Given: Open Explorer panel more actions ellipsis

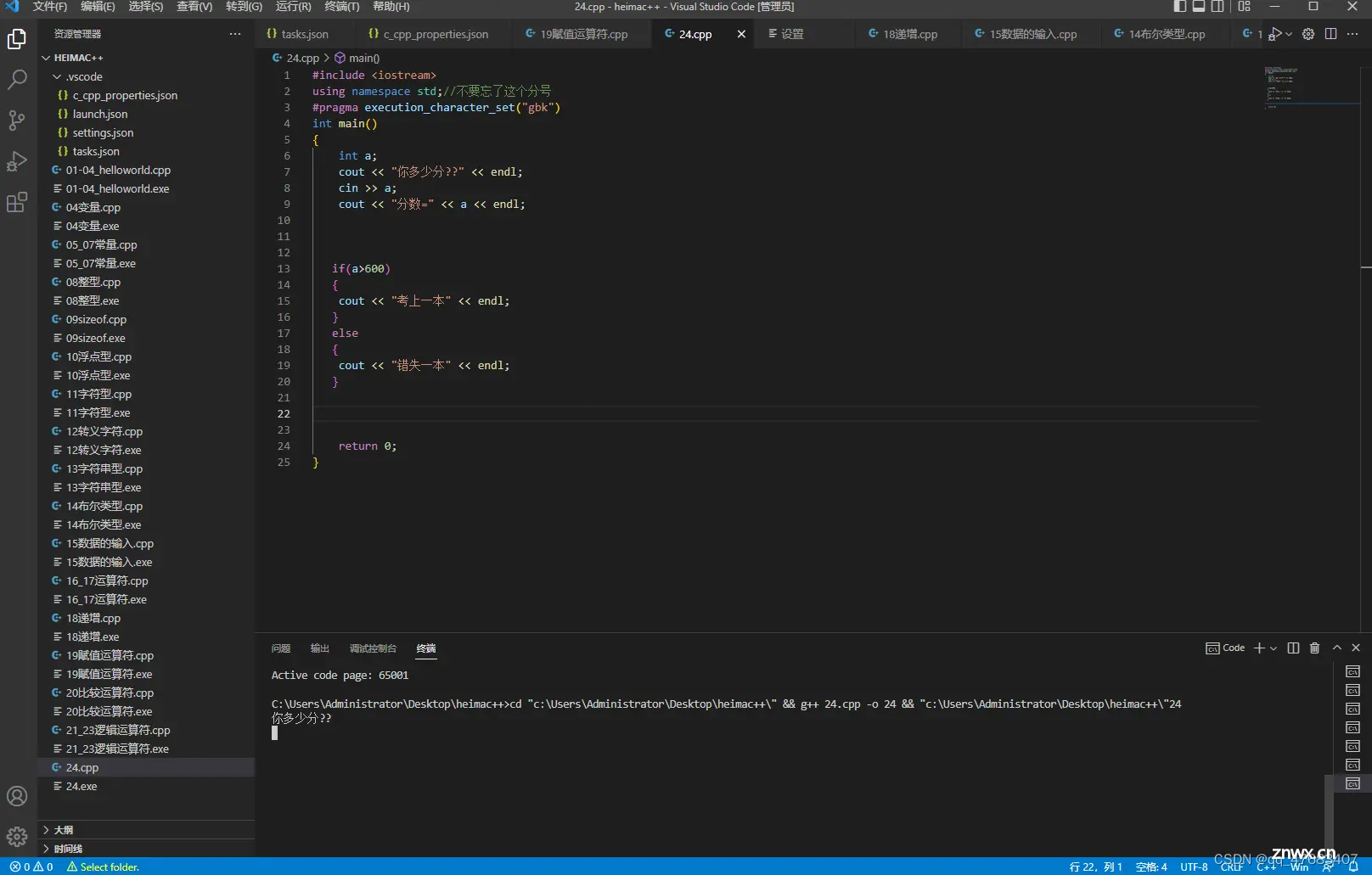Looking at the screenshot, I should 234,34.
